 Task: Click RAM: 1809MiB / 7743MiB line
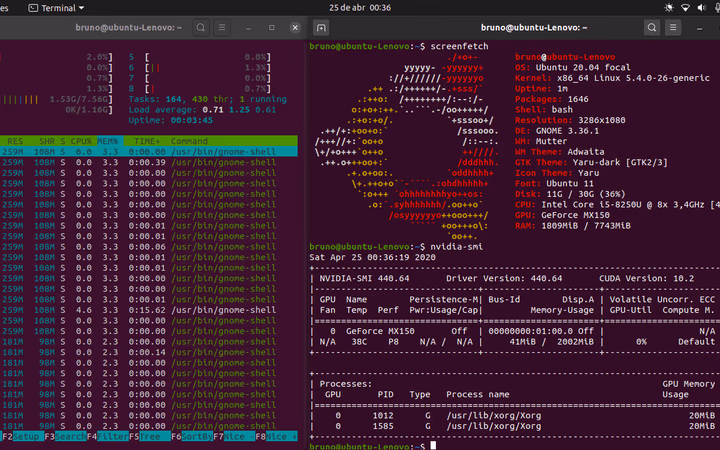pyautogui.click(x=573, y=225)
